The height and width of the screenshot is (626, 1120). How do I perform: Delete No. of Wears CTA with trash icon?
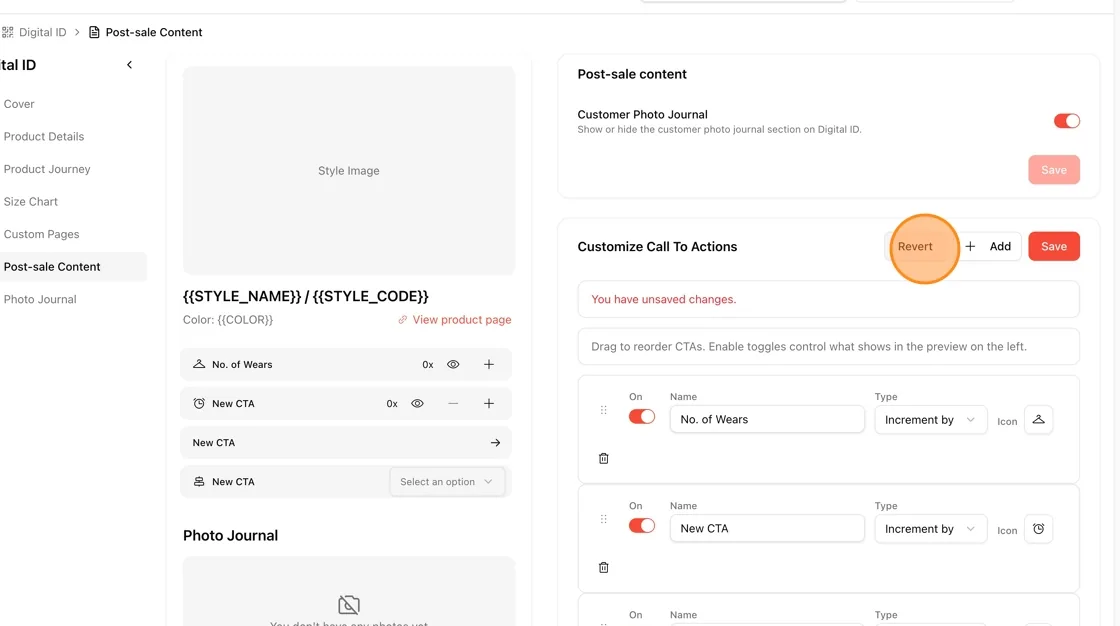click(604, 459)
